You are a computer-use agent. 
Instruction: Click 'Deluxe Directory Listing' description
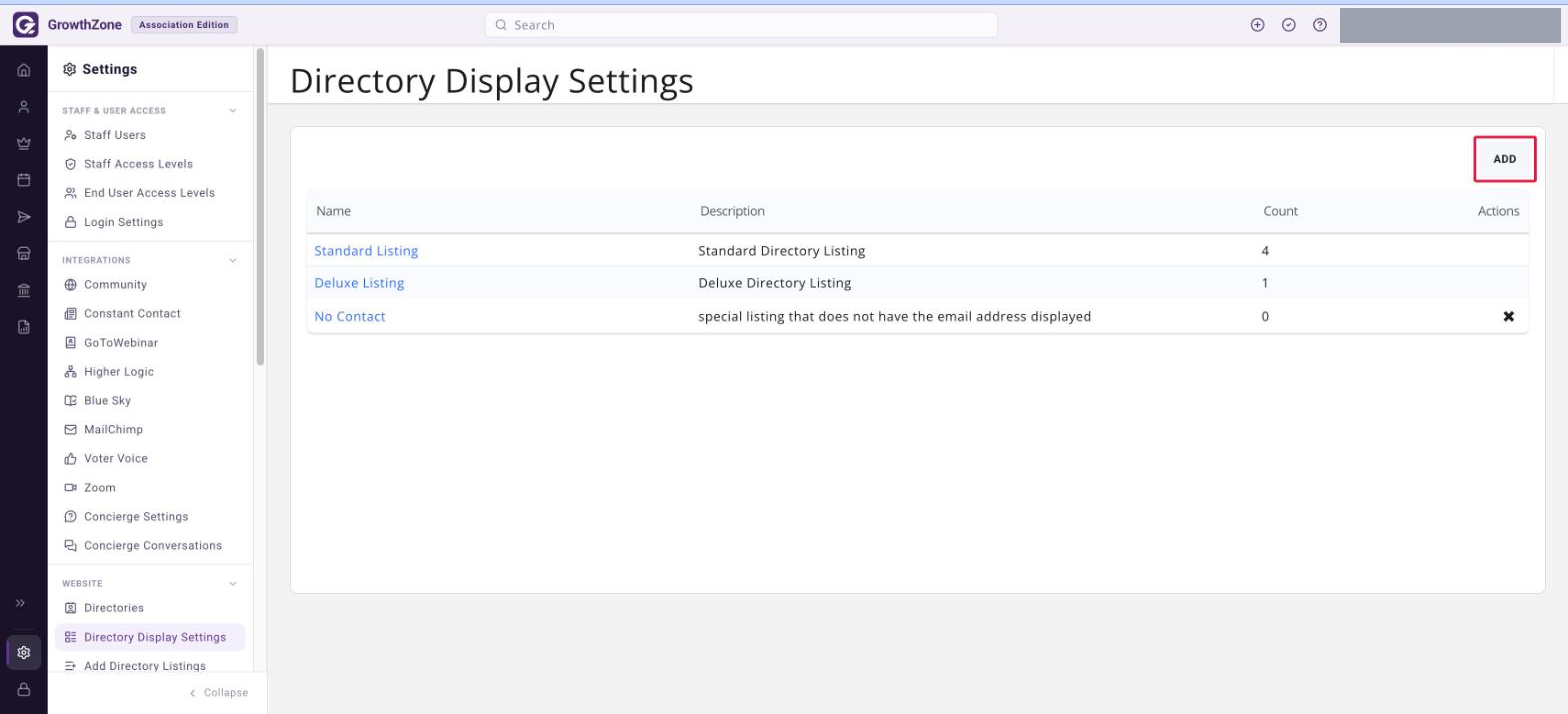point(775,283)
